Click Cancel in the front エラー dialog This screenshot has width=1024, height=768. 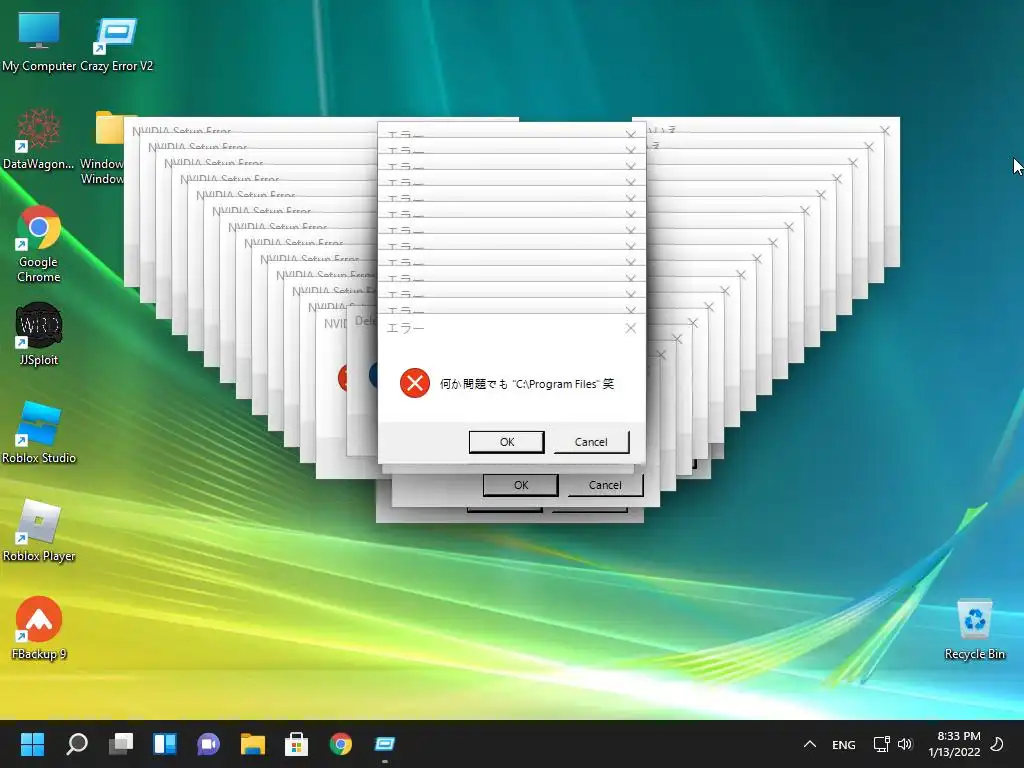[591, 442]
